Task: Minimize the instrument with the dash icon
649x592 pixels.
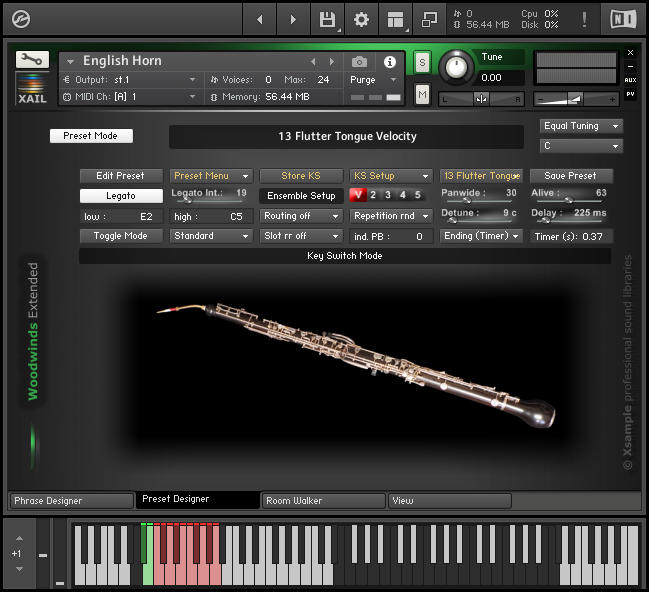Action: [630, 66]
